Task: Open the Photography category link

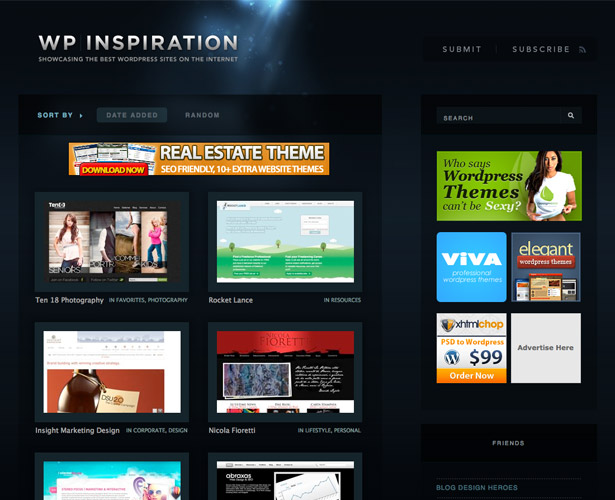Action: [x=167, y=300]
